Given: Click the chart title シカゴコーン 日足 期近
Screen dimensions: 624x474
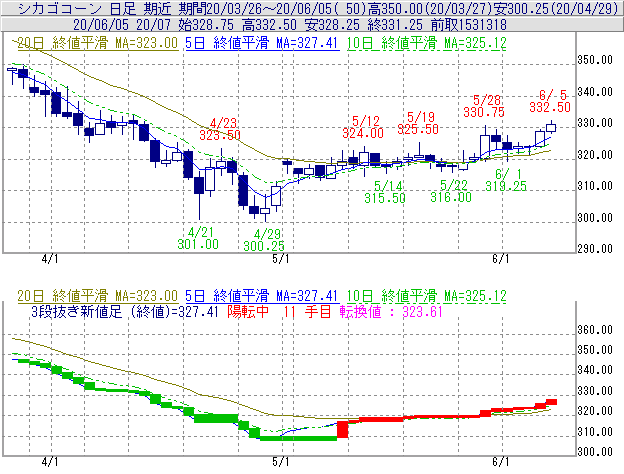Looking at the screenshot, I should pyautogui.click(x=94, y=8).
